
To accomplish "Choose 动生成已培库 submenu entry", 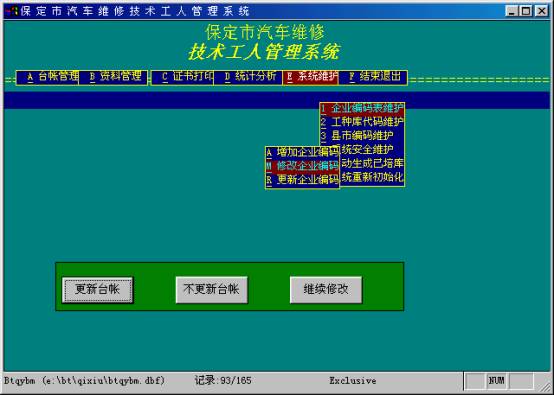I will [372, 163].
